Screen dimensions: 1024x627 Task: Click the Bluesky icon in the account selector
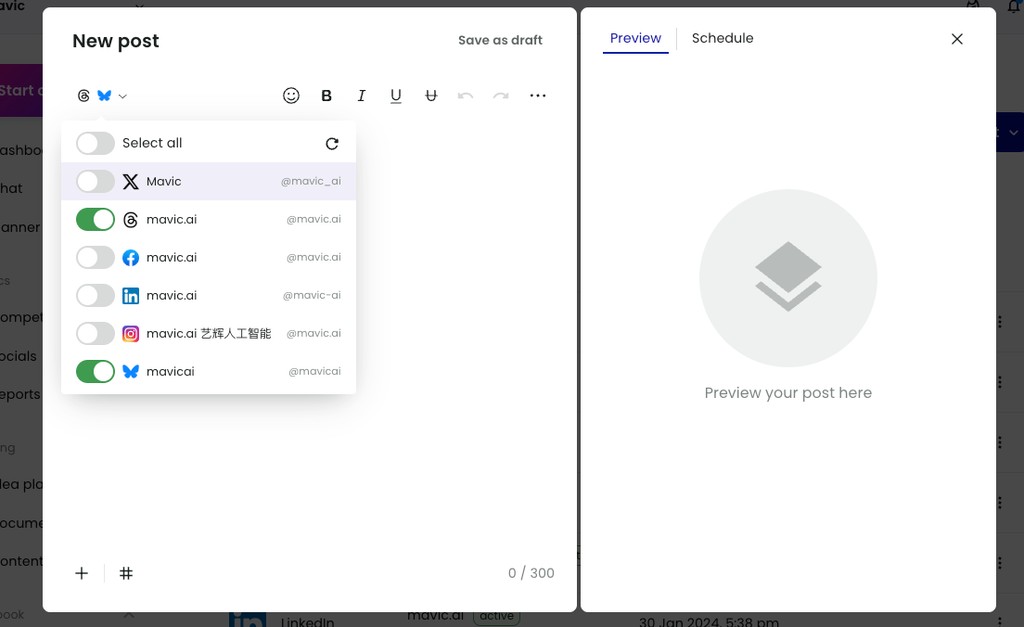click(104, 95)
